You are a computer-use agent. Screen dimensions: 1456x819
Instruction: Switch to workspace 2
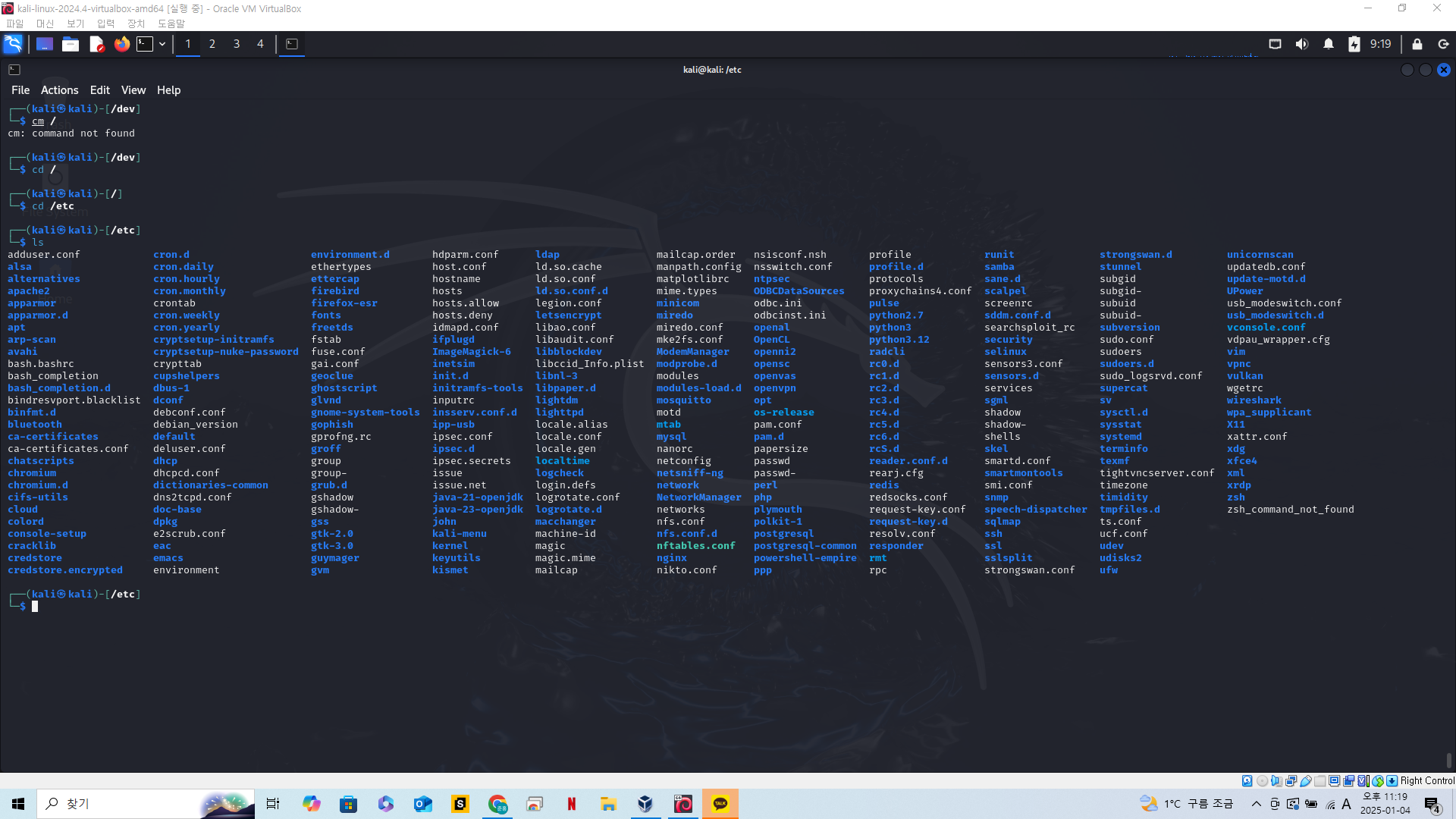(x=212, y=44)
